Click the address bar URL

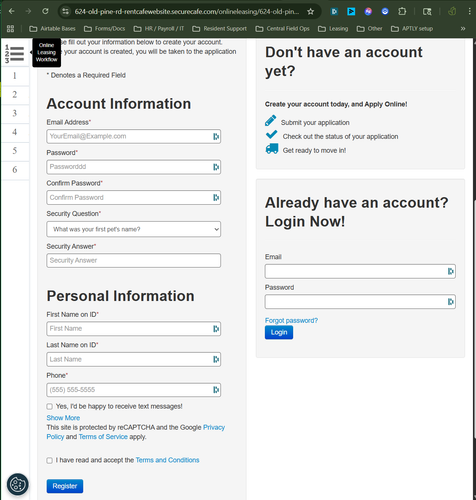[x=187, y=12]
